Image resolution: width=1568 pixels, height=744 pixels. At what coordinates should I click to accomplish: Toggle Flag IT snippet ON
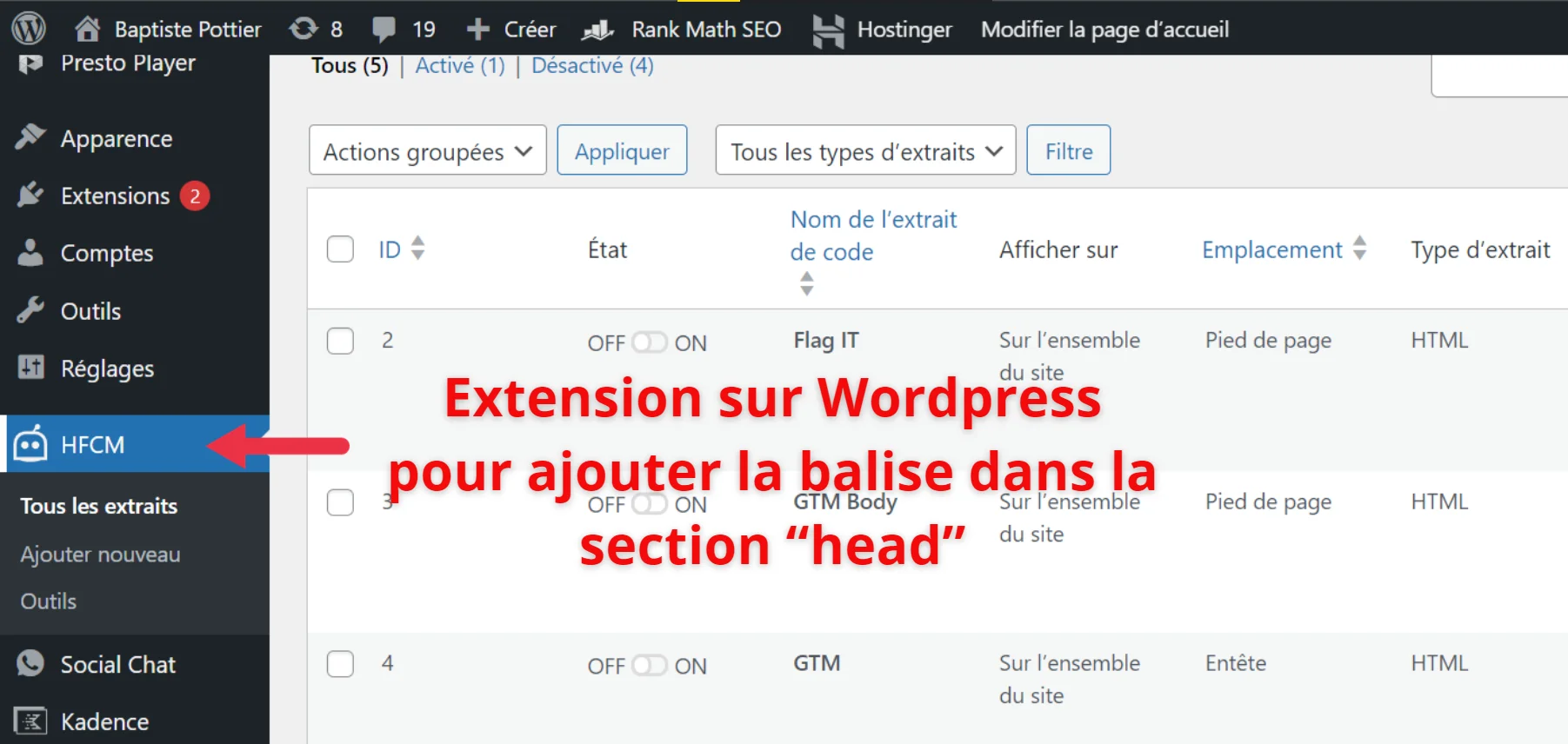pos(649,342)
